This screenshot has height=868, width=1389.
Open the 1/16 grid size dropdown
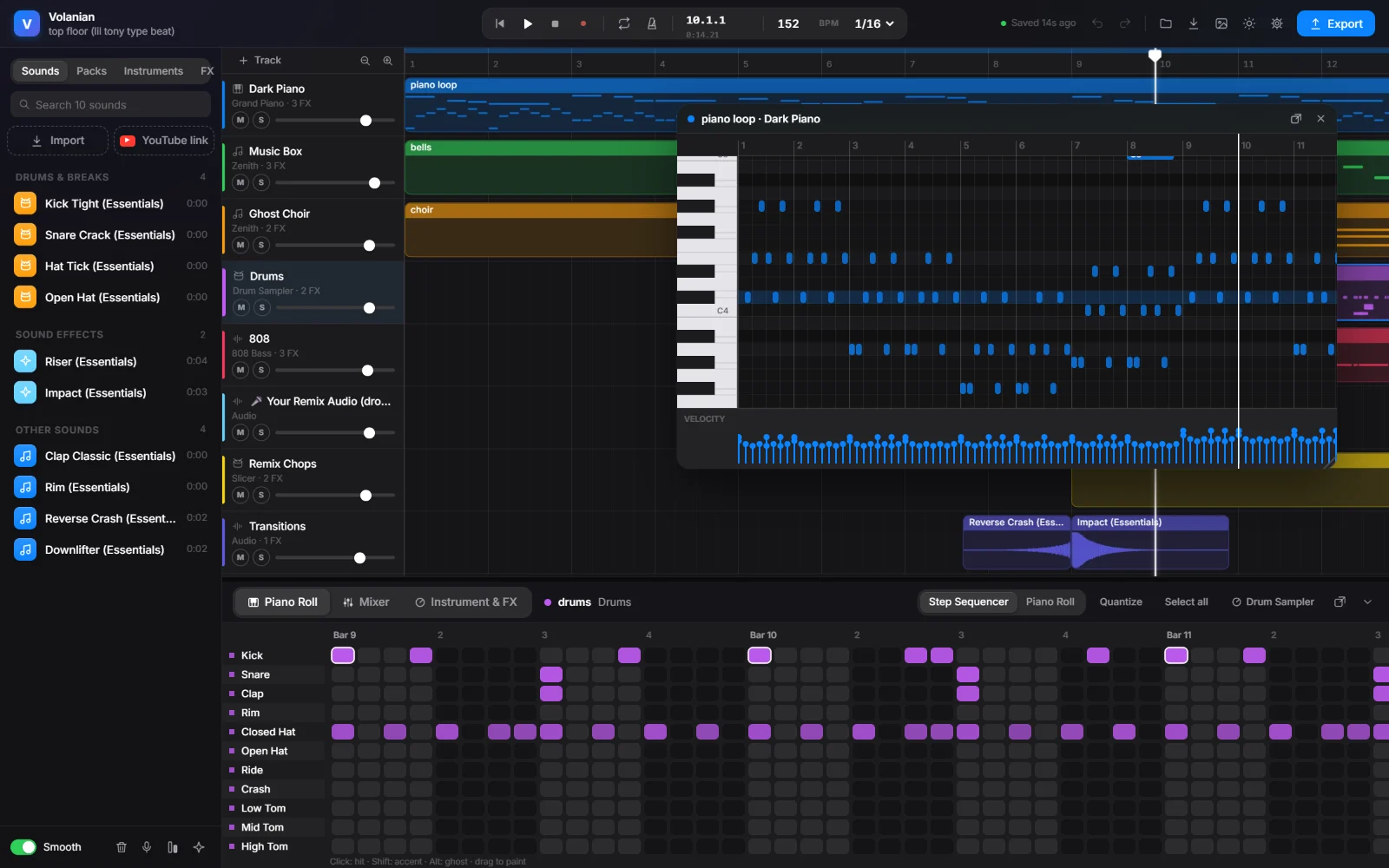coord(874,23)
